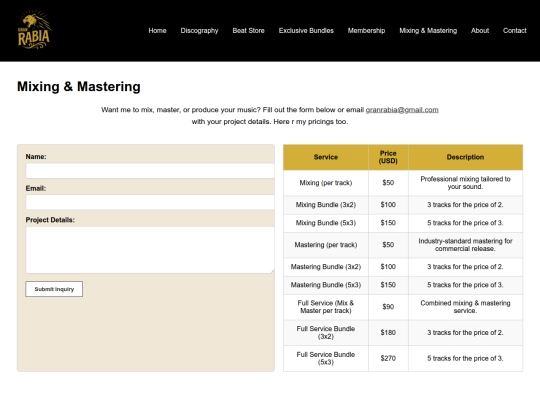Select the 'Mixing Bundle (5x3)' cell

[326, 223]
